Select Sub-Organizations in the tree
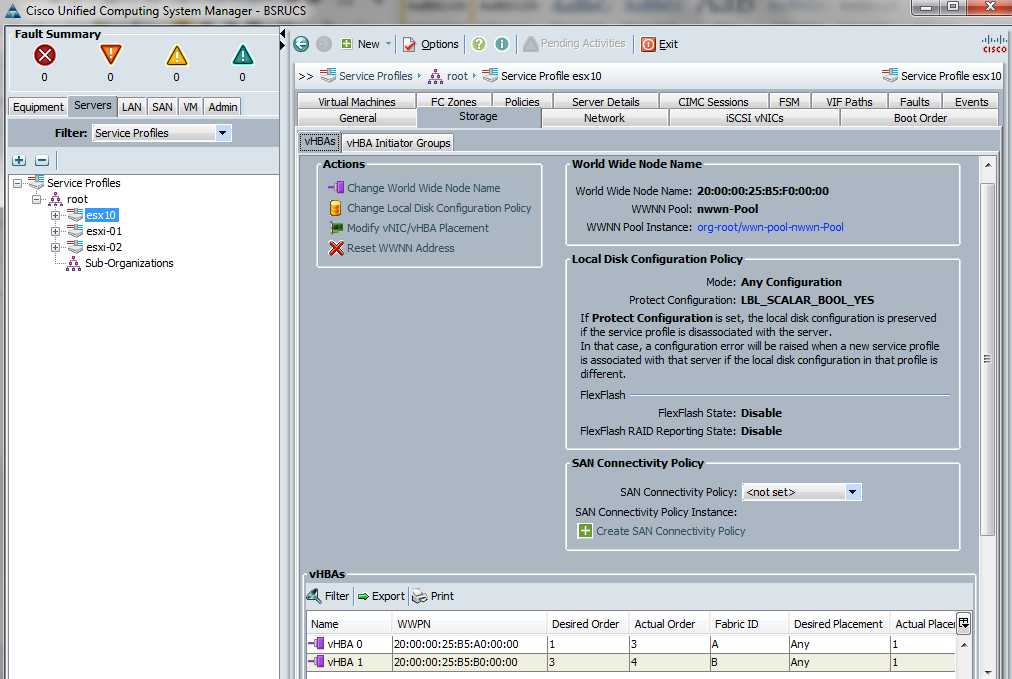 point(129,263)
